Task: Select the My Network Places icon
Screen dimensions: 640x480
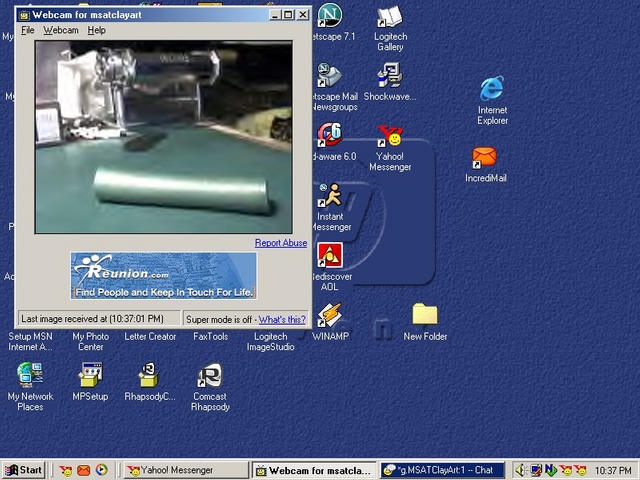Action: [x=30, y=375]
